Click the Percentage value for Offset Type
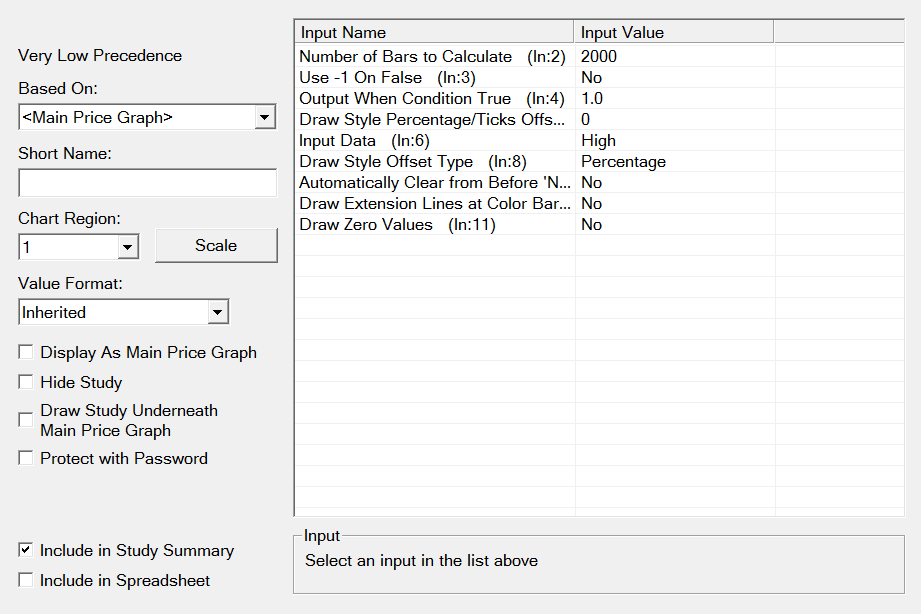The width and height of the screenshot is (921, 614). pyautogui.click(x=623, y=162)
